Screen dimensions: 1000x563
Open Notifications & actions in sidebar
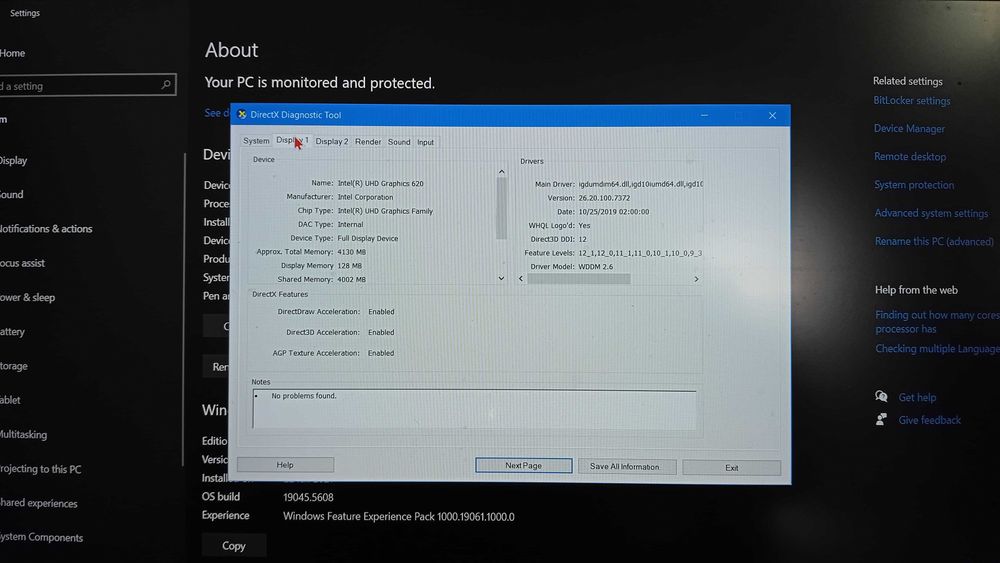[x=46, y=228]
